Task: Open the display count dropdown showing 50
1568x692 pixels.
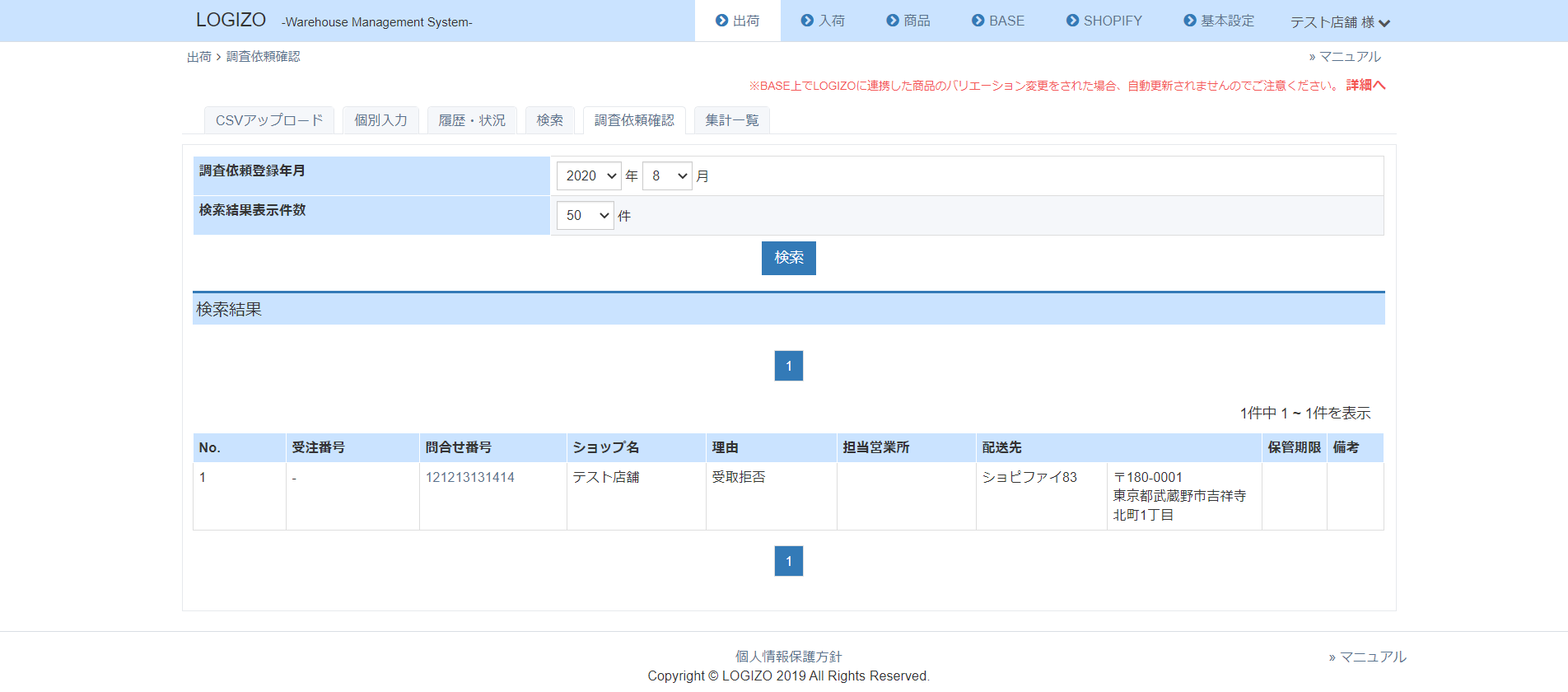Action: (x=585, y=215)
